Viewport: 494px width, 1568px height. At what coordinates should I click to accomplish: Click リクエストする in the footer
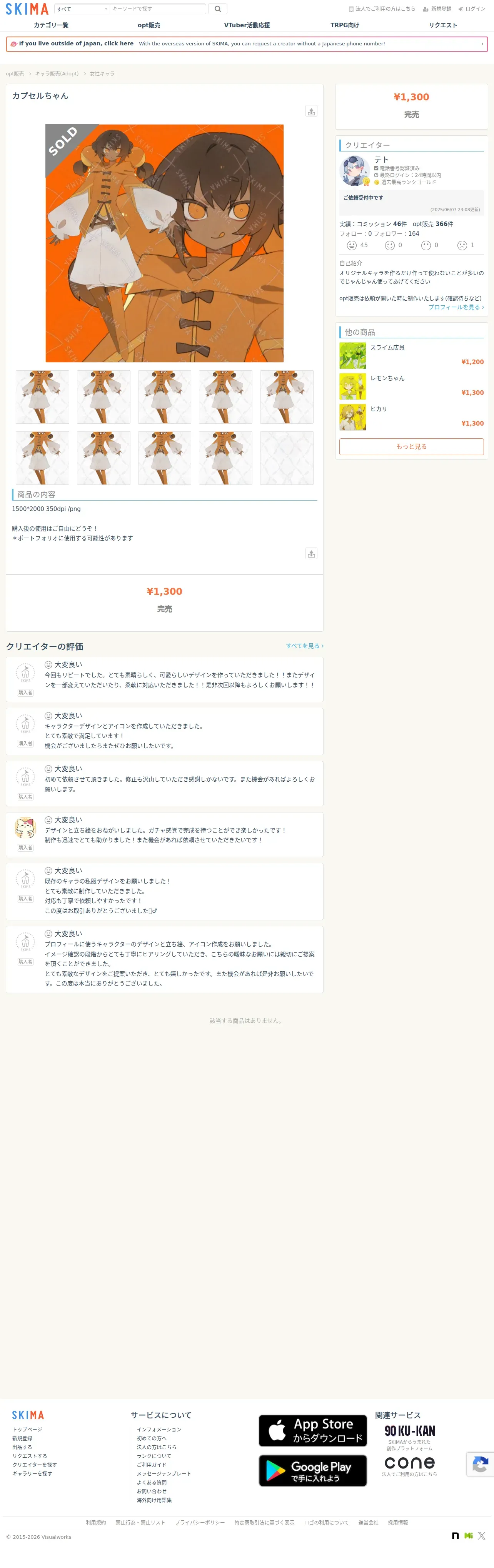click(30, 1456)
